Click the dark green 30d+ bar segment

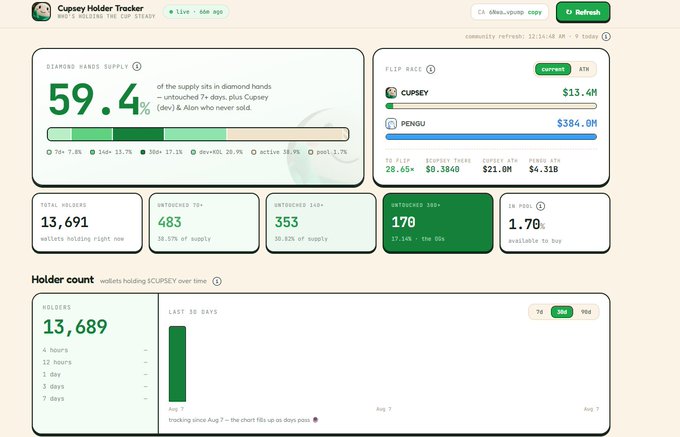138,134
